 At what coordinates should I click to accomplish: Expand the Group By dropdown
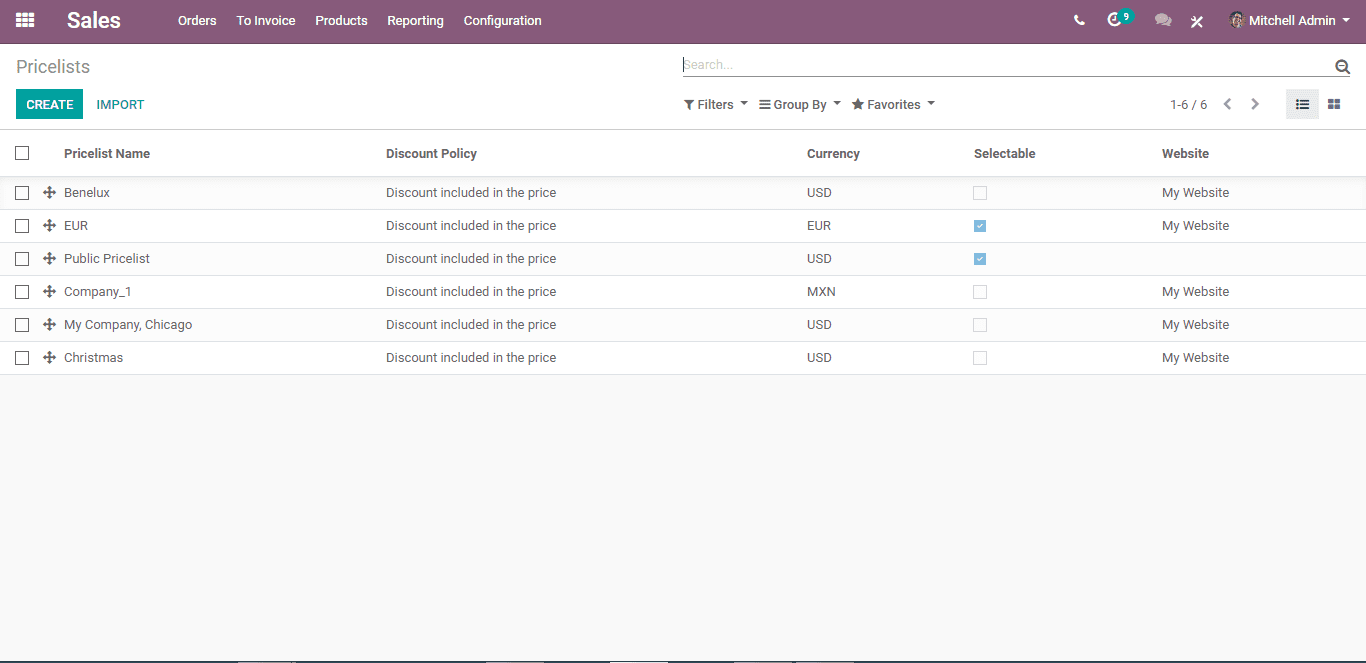[x=799, y=104]
